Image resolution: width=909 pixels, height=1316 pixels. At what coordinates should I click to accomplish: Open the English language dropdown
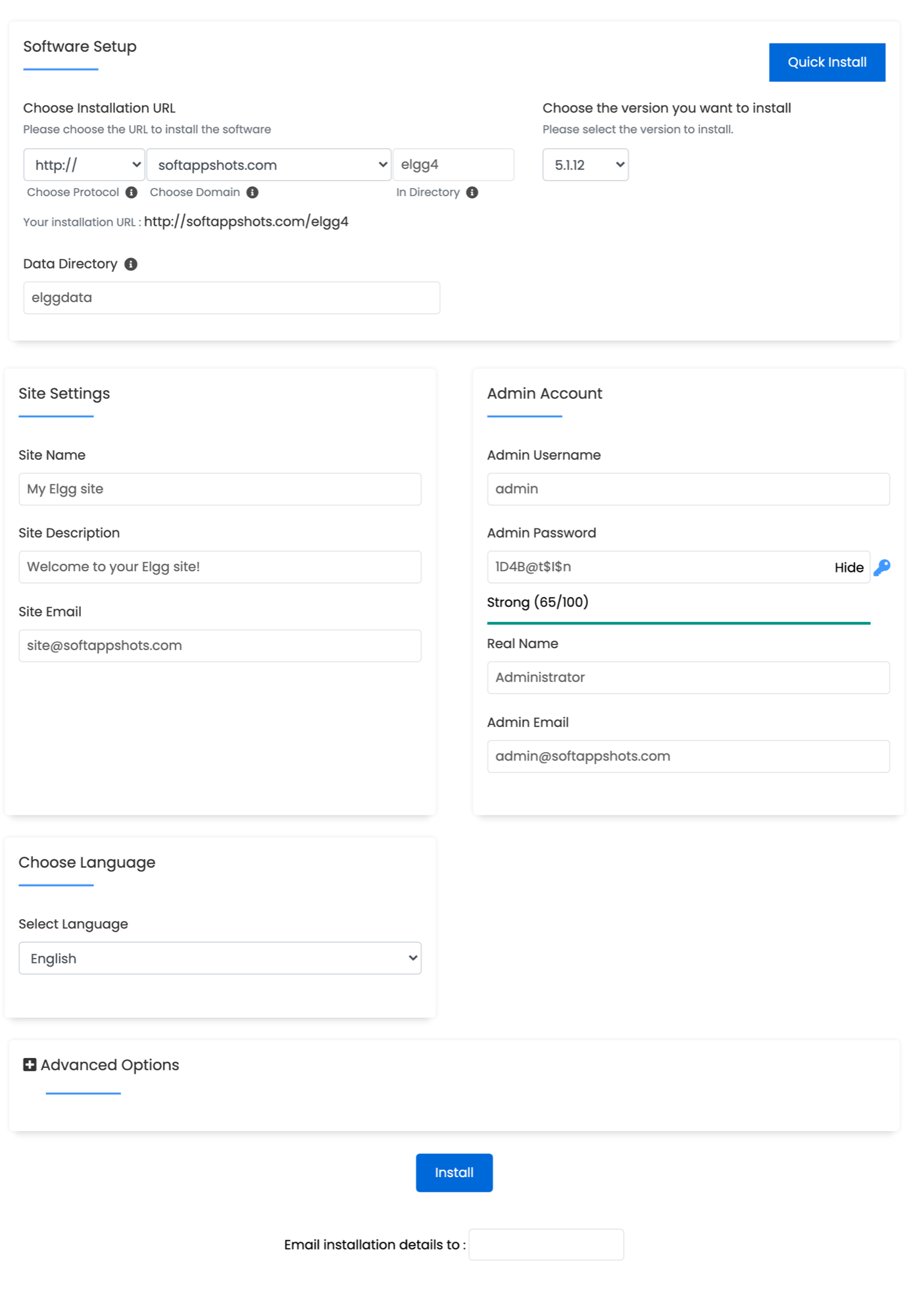[220, 958]
